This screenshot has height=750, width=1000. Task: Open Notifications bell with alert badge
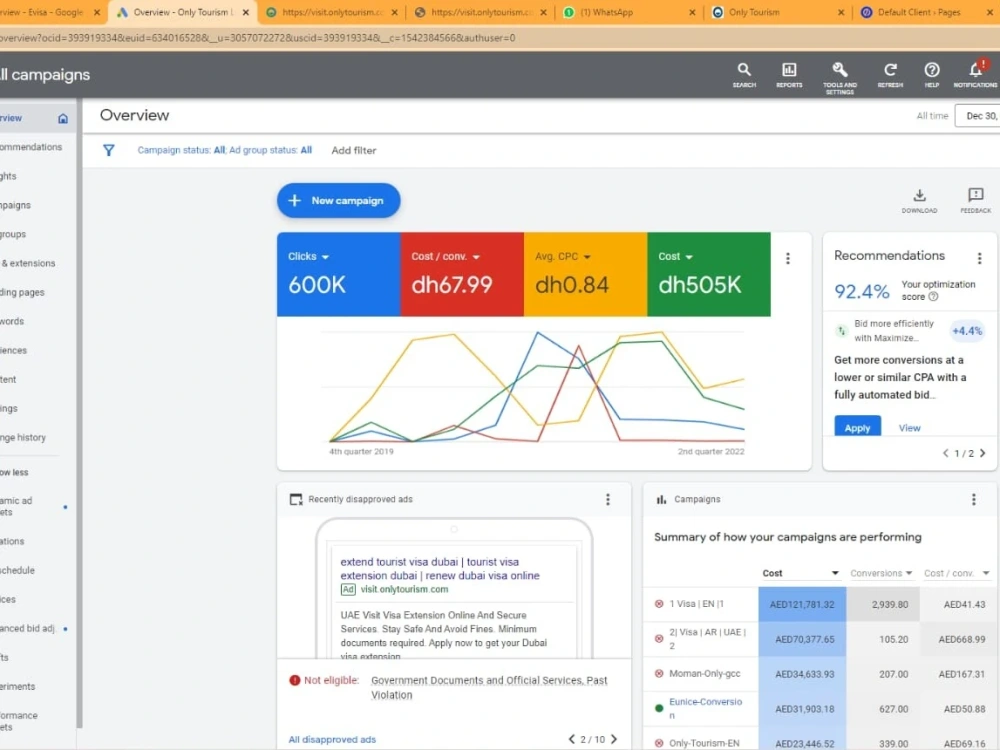(975, 73)
